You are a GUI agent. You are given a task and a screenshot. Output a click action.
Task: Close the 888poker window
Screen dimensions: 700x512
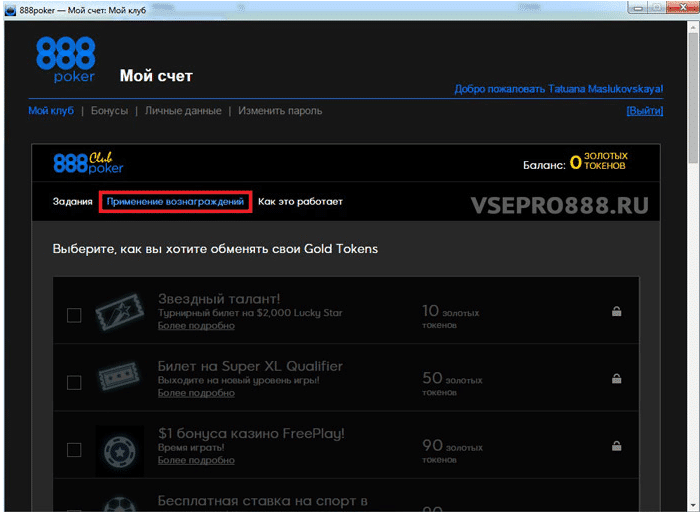tap(683, 7)
